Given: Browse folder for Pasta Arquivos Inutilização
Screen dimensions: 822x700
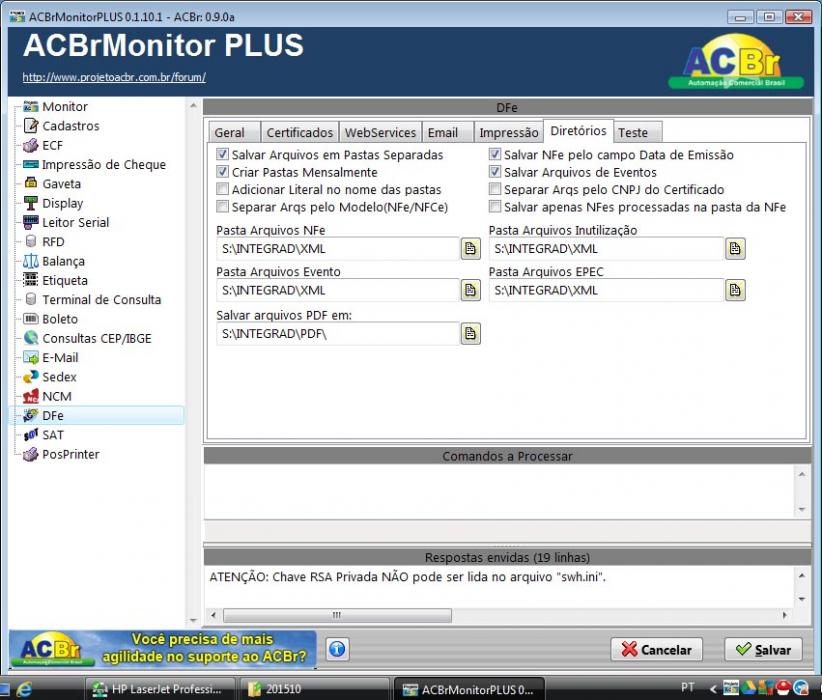Looking at the screenshot, I should point(735,249).
